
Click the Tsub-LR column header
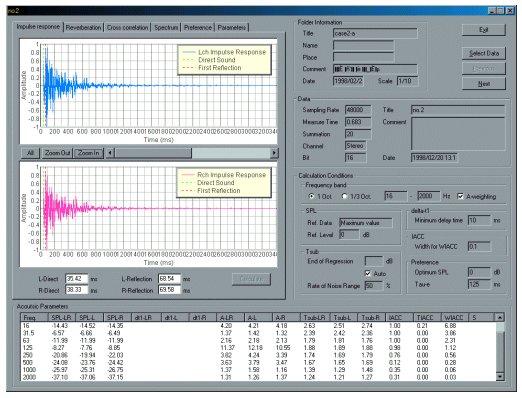pos(315,317)
